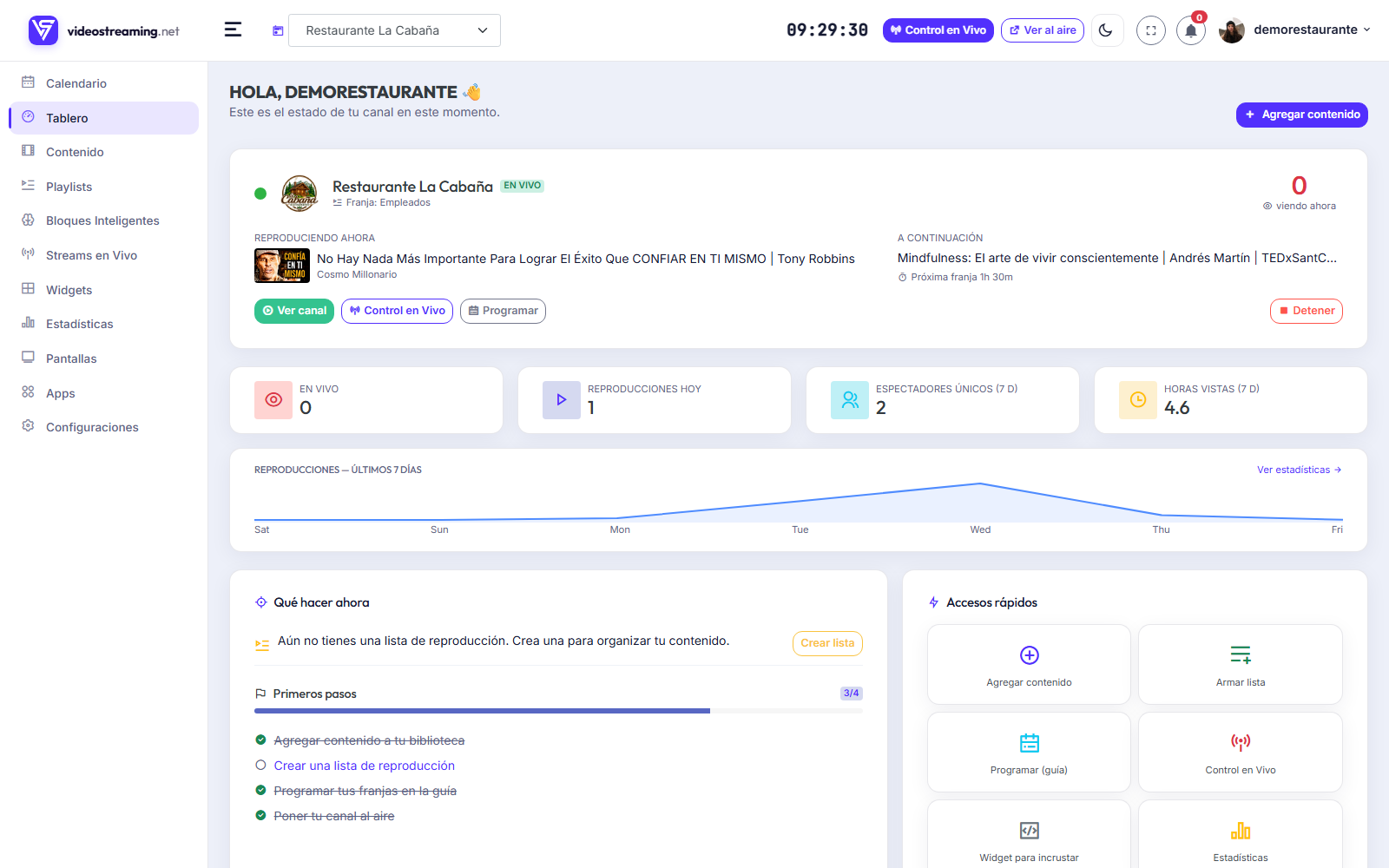Open Contenido in the sidebar
Image resolution: width=1389 pixels, height=868 pixels.
click(104, 152)
